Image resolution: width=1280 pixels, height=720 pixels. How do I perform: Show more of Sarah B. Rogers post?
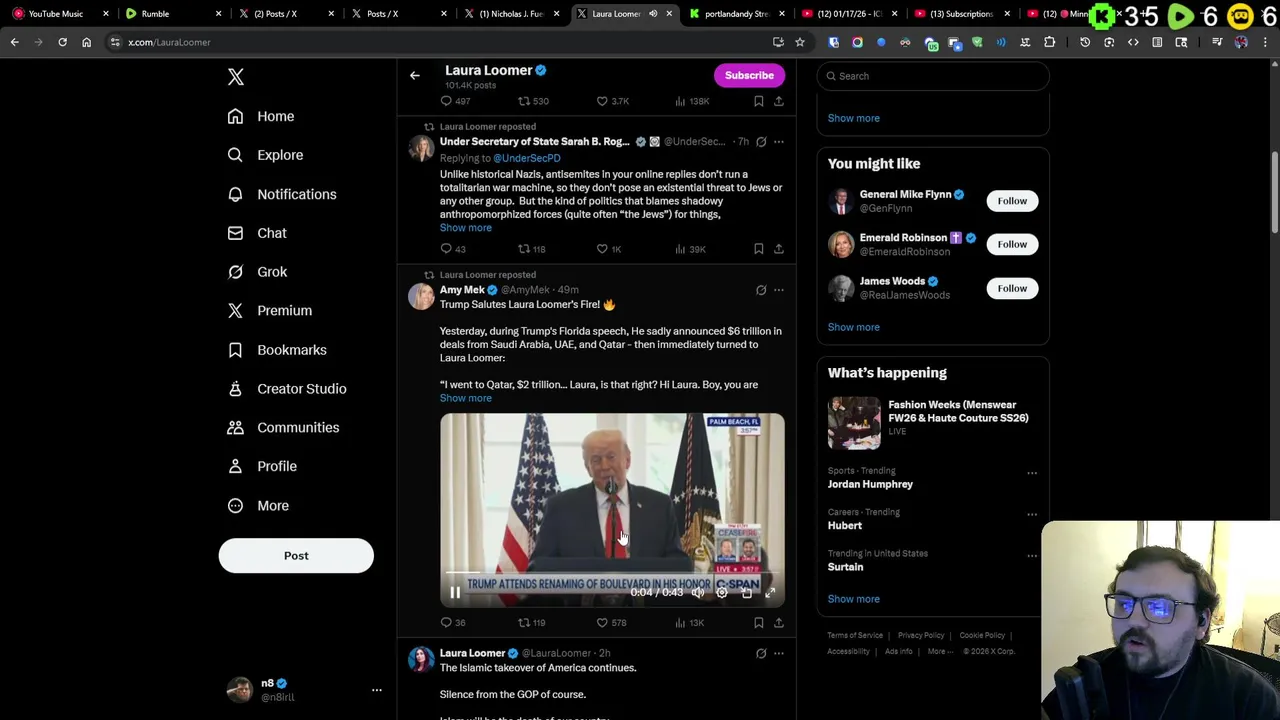coord(466,228)
